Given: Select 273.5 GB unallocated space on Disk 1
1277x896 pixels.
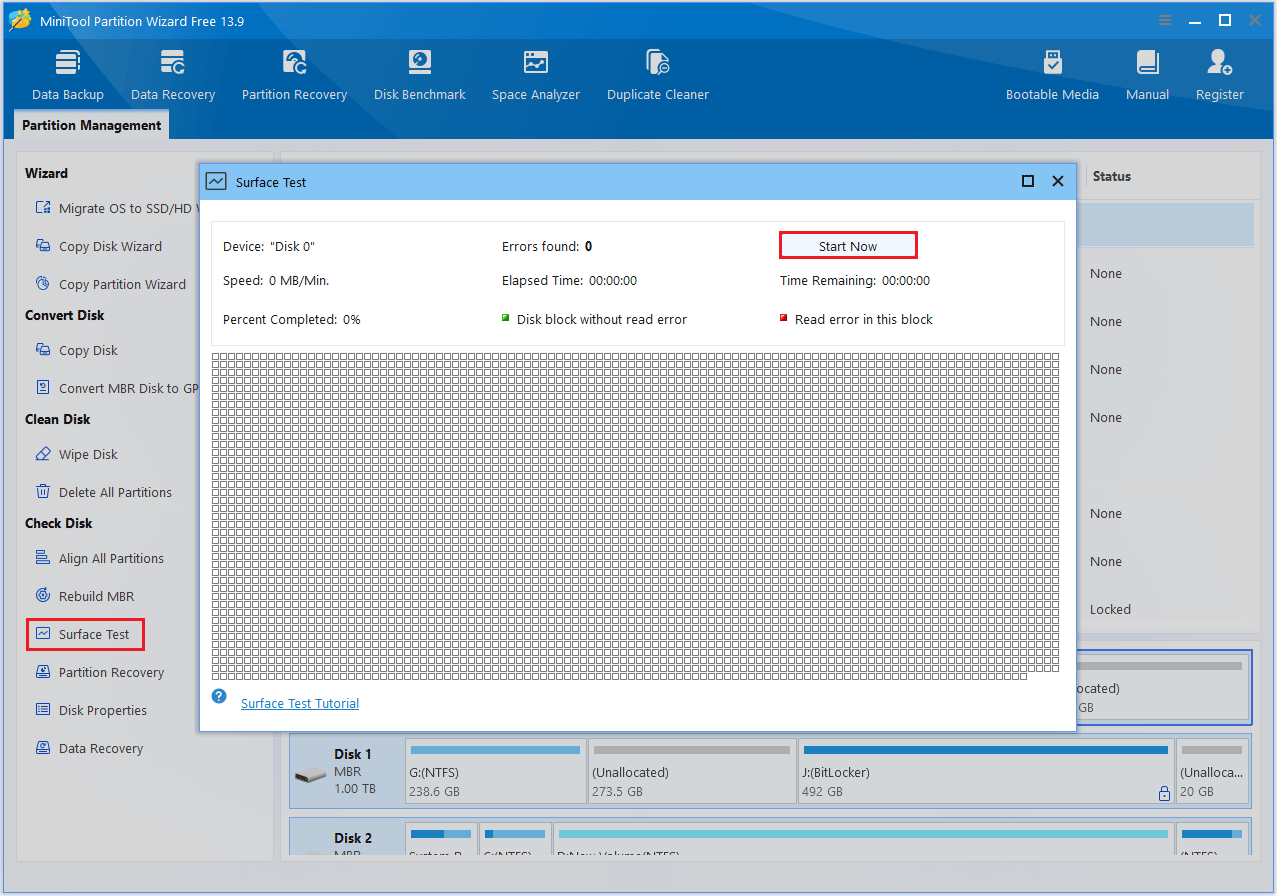Looking at the screenshot, I should point(692,772).
